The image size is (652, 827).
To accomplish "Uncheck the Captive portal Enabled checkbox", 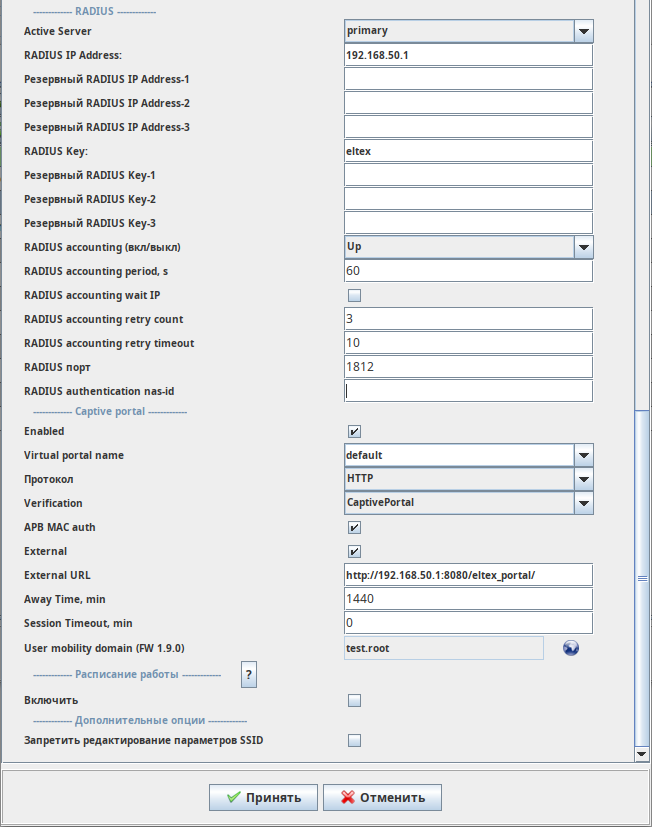I will (354, 432).
